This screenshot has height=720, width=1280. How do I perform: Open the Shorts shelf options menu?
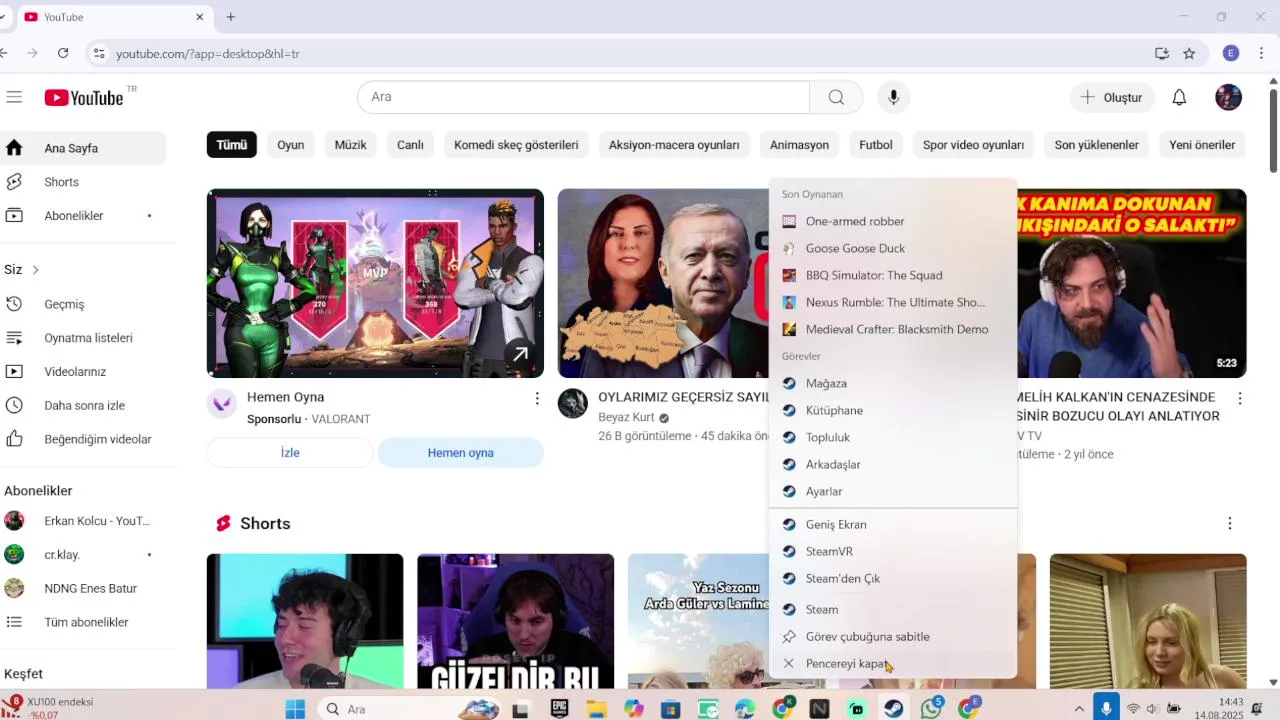pyautogui.click(x=1230, y=523)
